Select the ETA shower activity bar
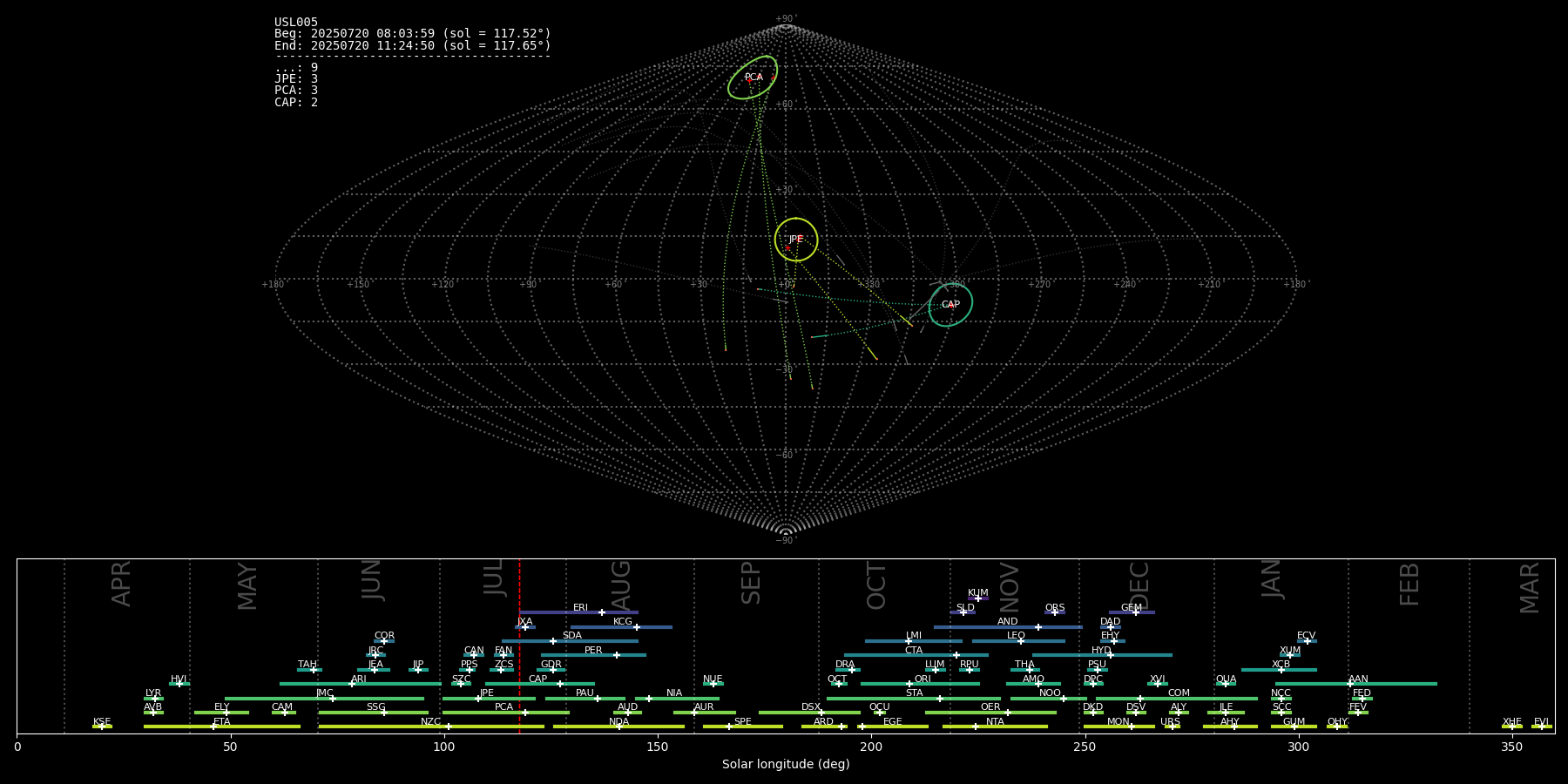The image size is (1568, 784). (x=222, y=727)
